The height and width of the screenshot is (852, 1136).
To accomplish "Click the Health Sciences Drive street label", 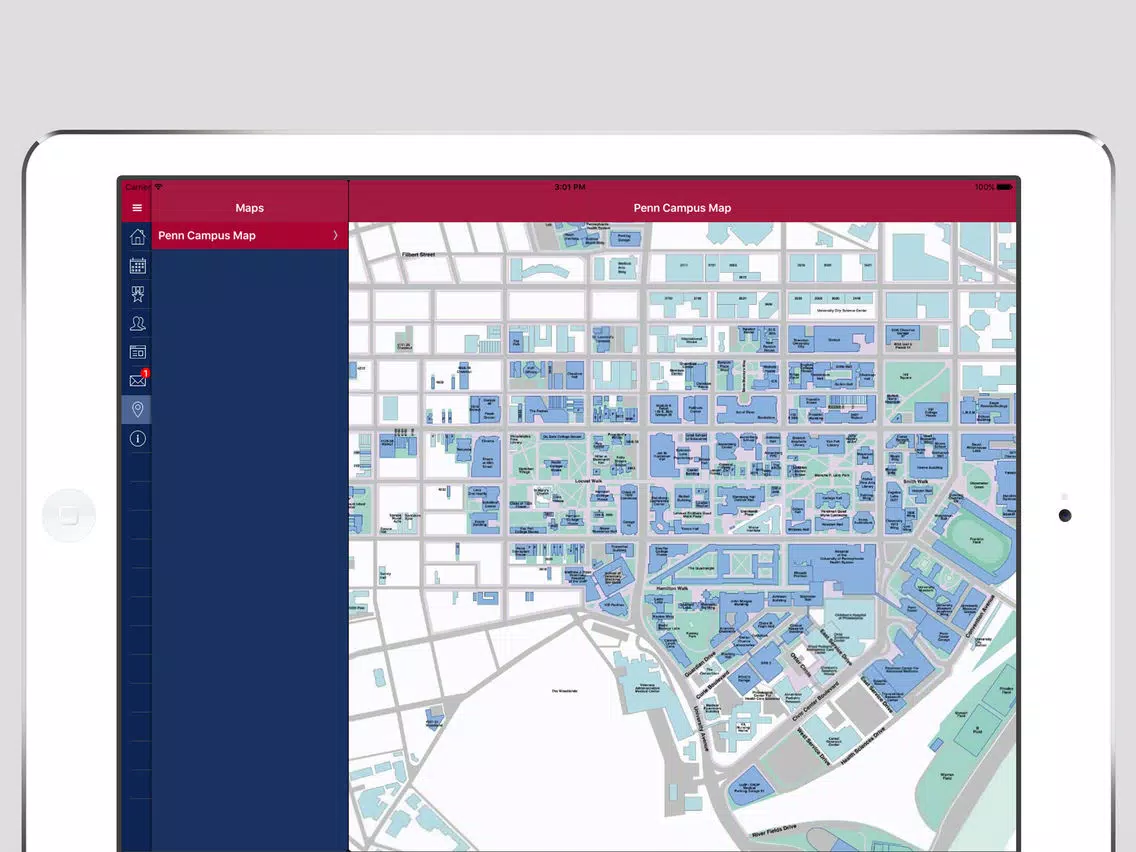I will 863,747.
